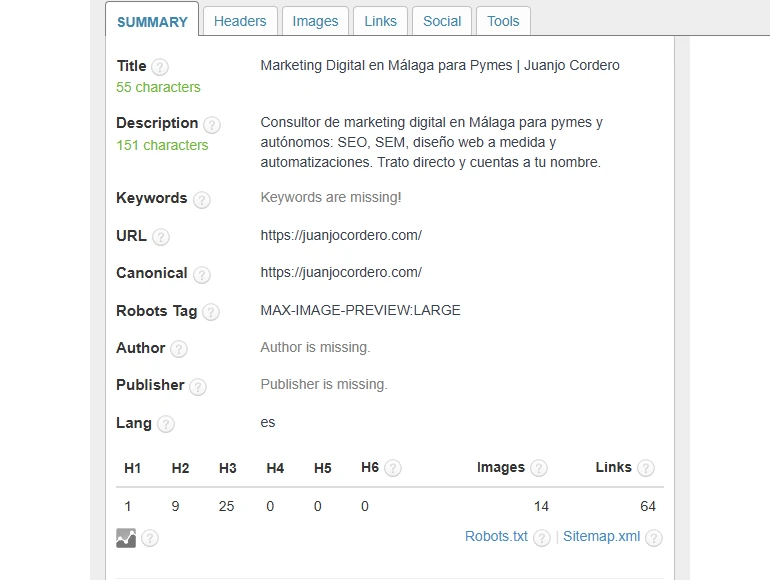
Task: Open the Robots.txt link
Action: click(496, 536)
